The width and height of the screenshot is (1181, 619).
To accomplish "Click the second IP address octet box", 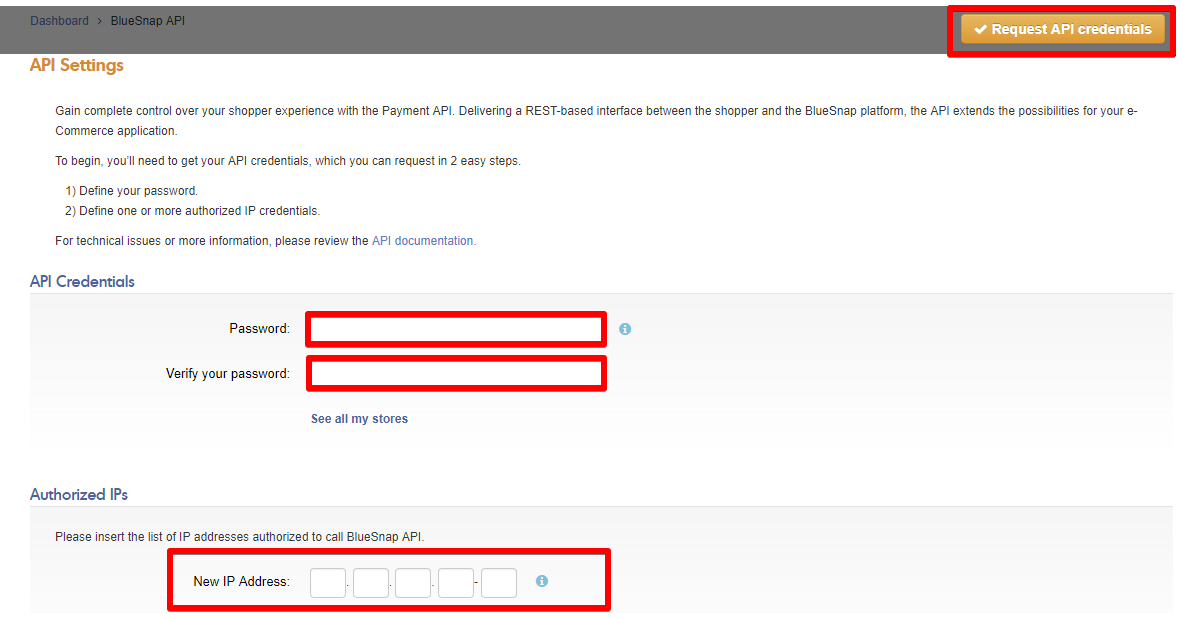I will (371, 583).
